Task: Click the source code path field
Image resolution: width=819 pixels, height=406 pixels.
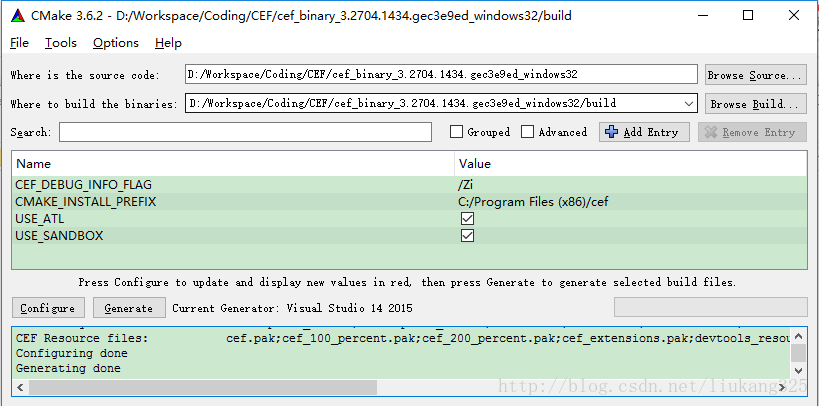Action: coord(441,74)
